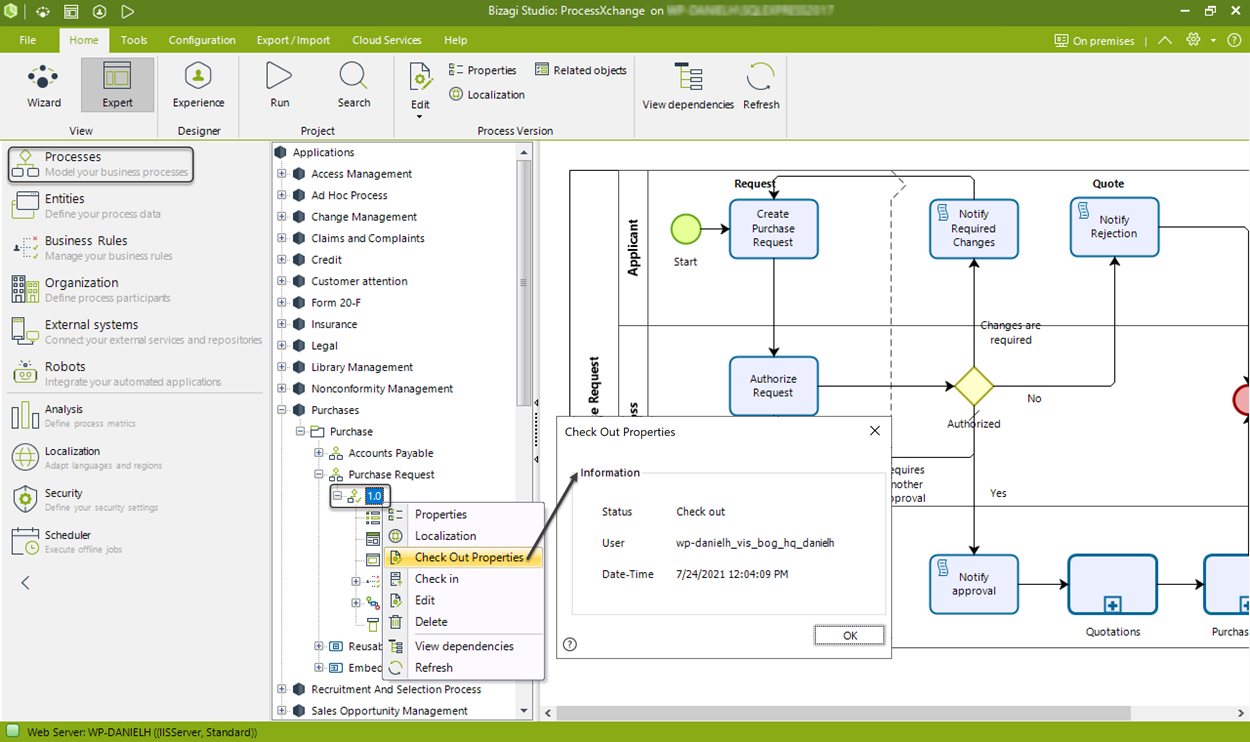Select the Authorized gateway diamond

(973, 386)
